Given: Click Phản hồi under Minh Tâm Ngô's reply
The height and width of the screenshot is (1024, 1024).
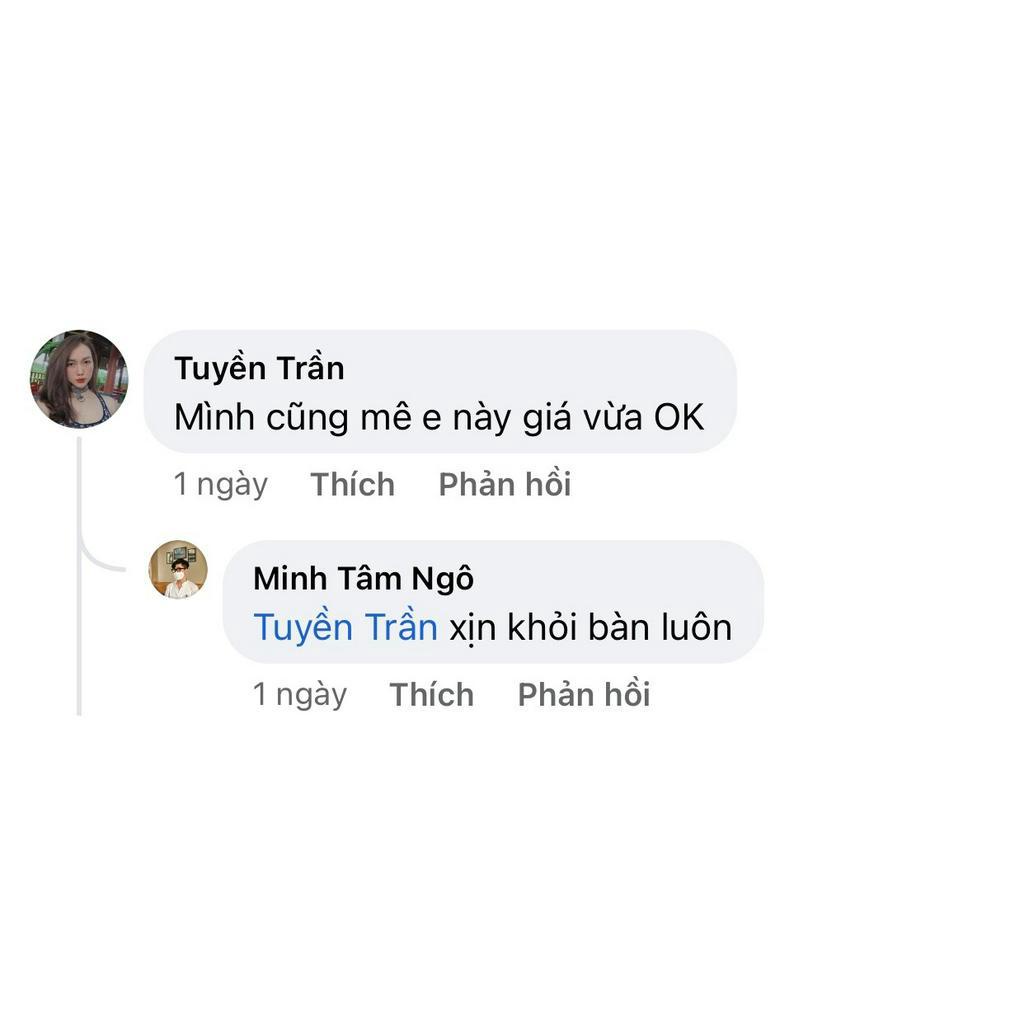Looking at the screenshot, I should coord(583,695).
